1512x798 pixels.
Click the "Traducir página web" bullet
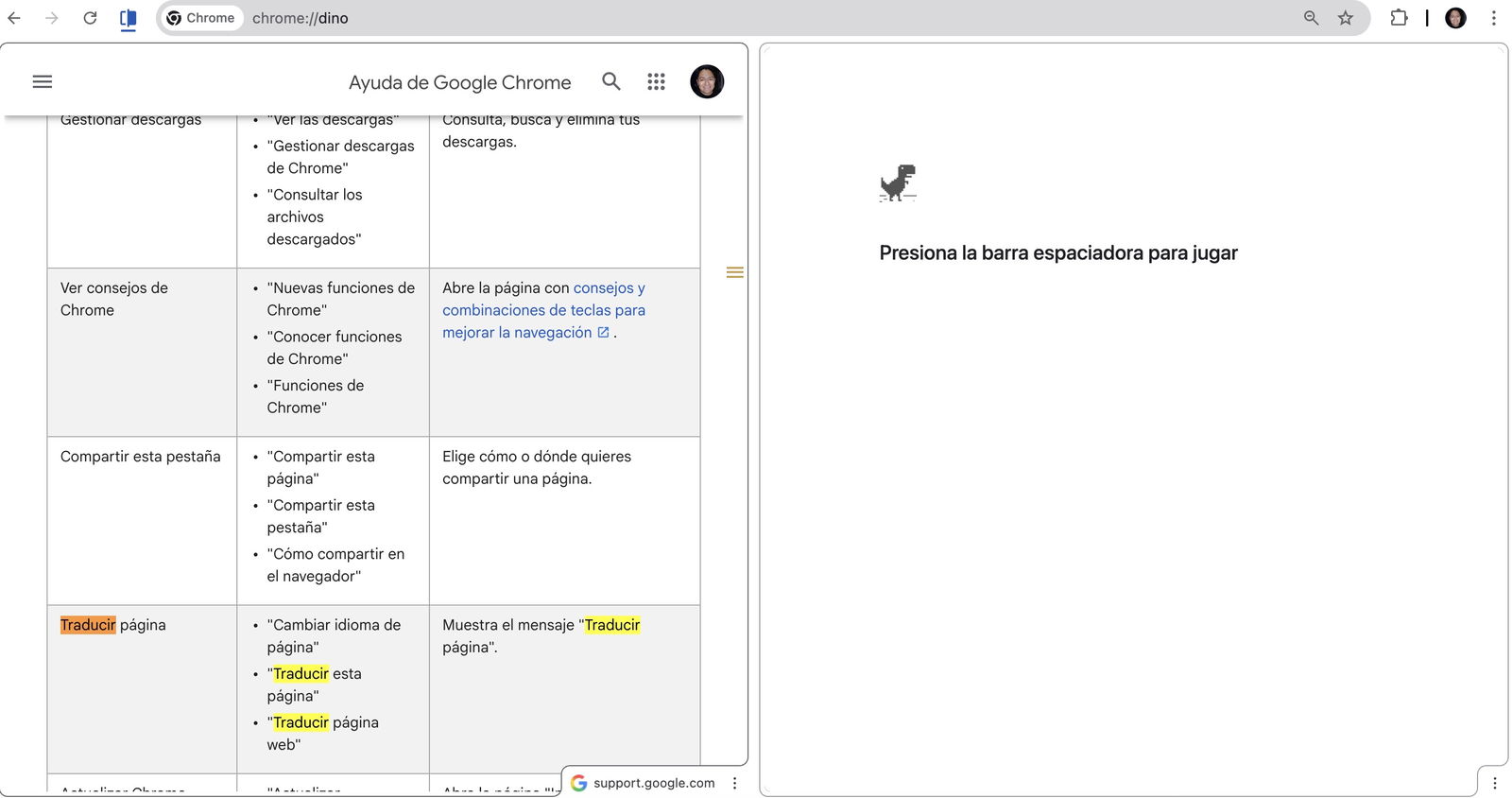[322, 734]
